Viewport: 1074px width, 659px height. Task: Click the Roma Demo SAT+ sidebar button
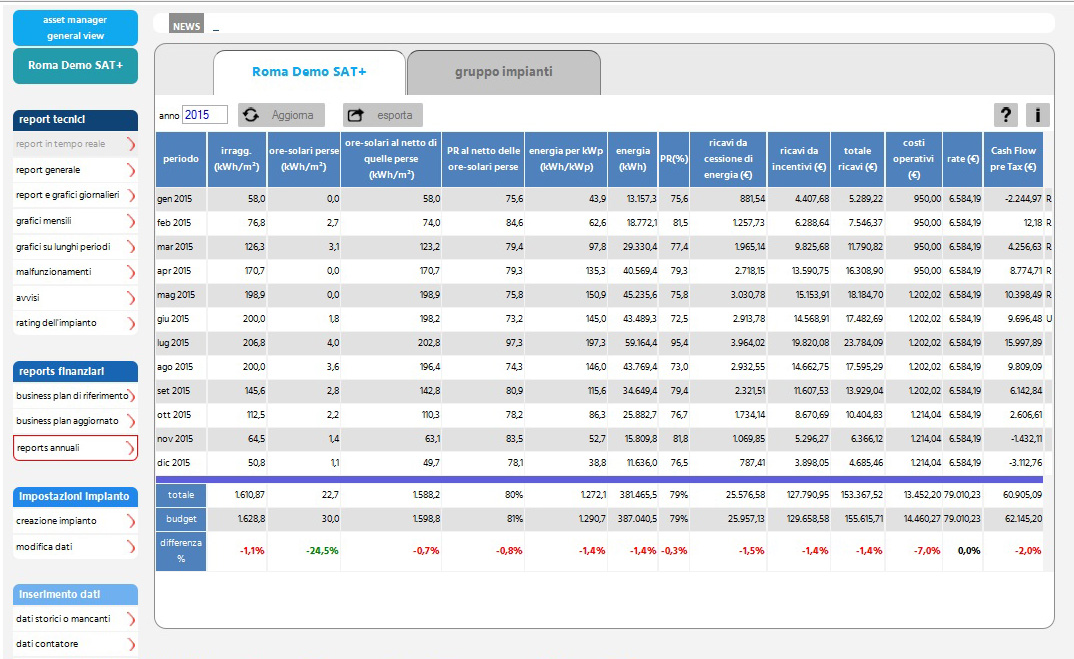point(75,66)
